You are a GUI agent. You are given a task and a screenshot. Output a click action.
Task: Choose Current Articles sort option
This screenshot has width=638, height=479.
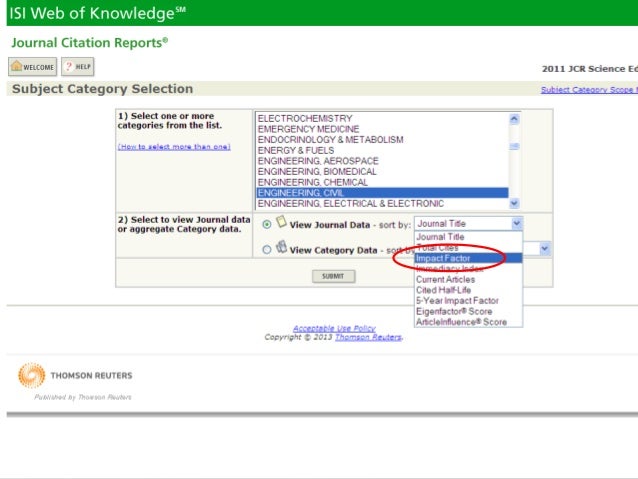[468, 280]
